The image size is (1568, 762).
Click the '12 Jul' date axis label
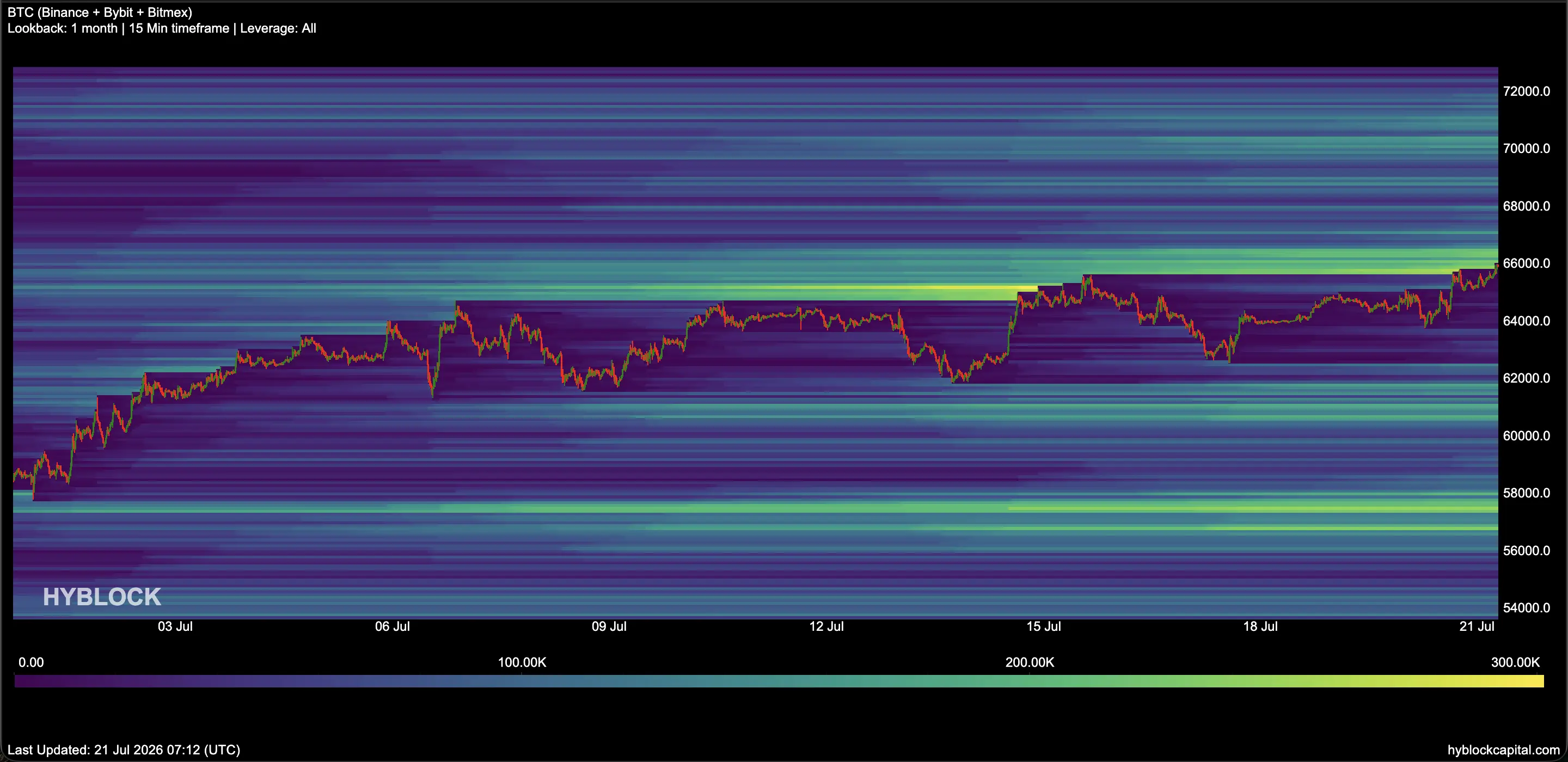pyautogui.click(x=826, y=626)
